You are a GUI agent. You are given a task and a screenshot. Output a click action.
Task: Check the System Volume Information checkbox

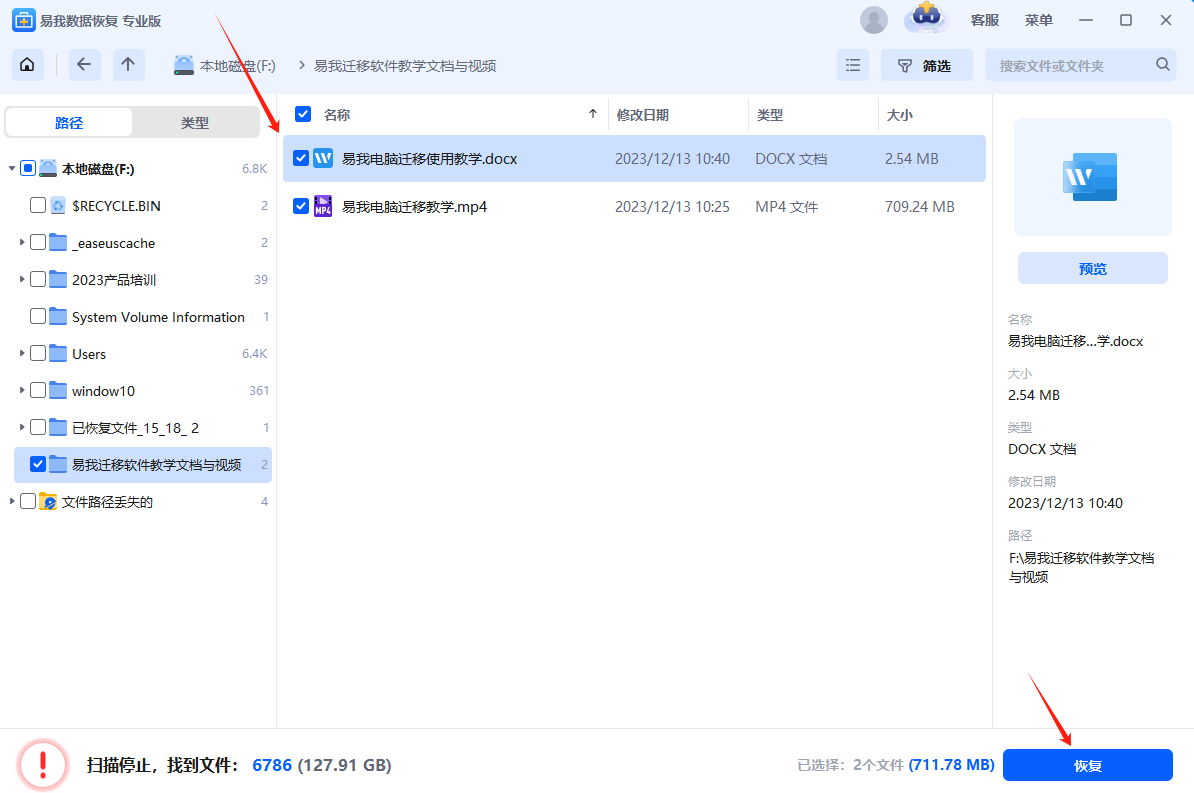tap(38, 316)
